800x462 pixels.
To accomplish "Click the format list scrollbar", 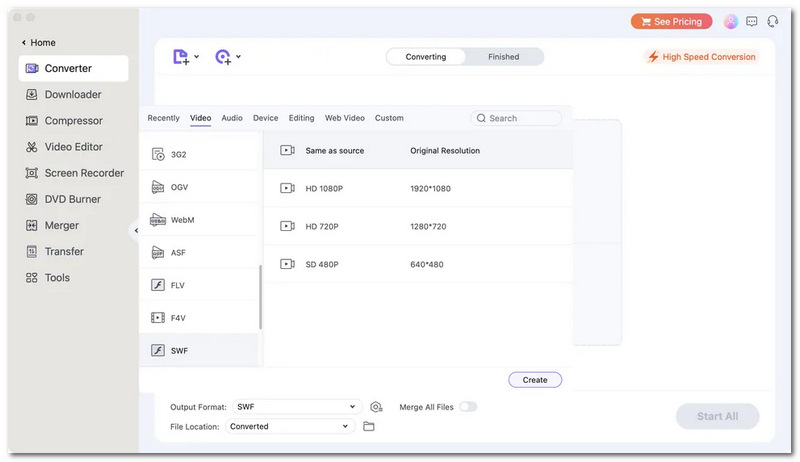I will [261, 297].
